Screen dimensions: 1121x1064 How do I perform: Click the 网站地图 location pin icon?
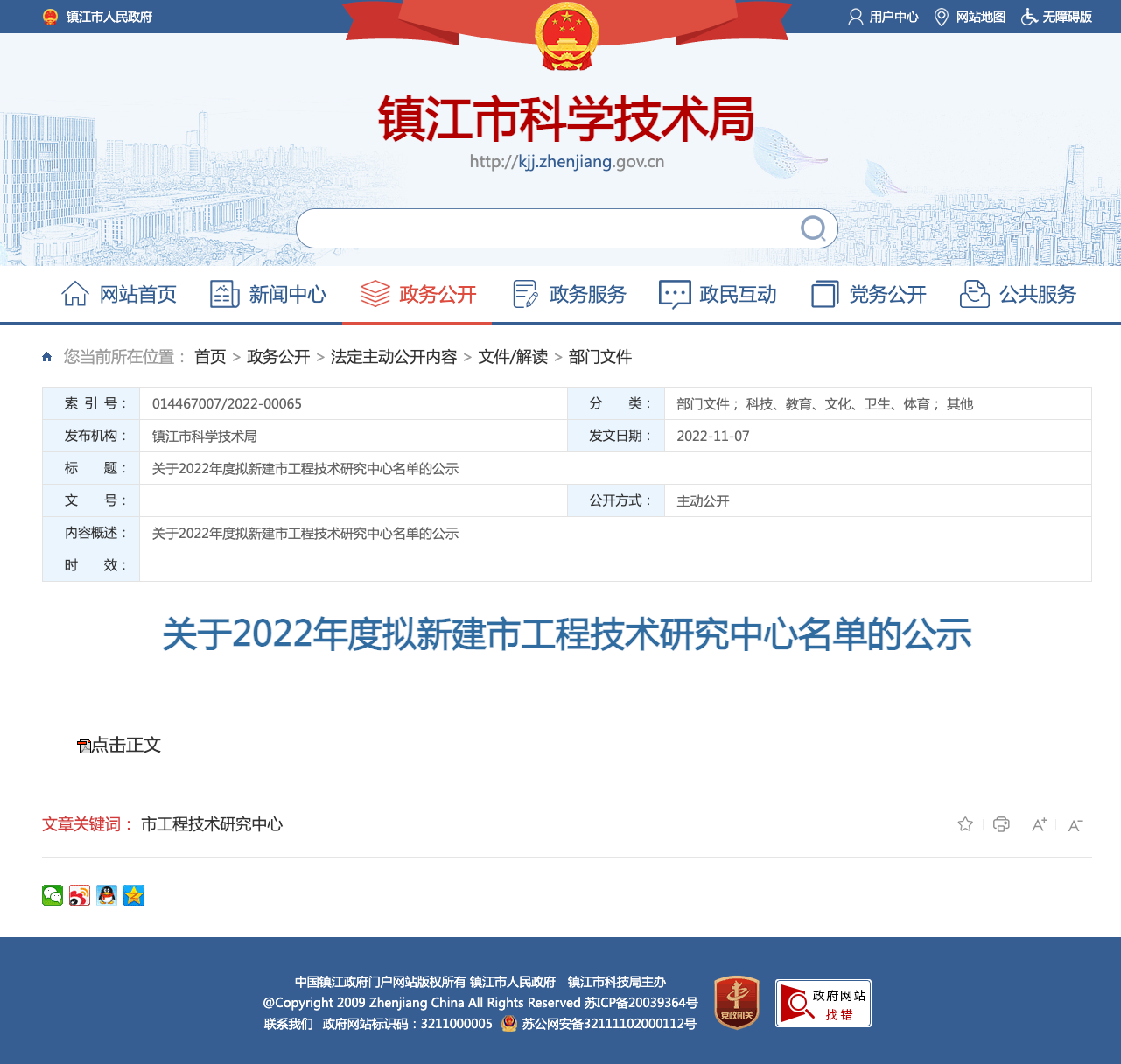942,17
